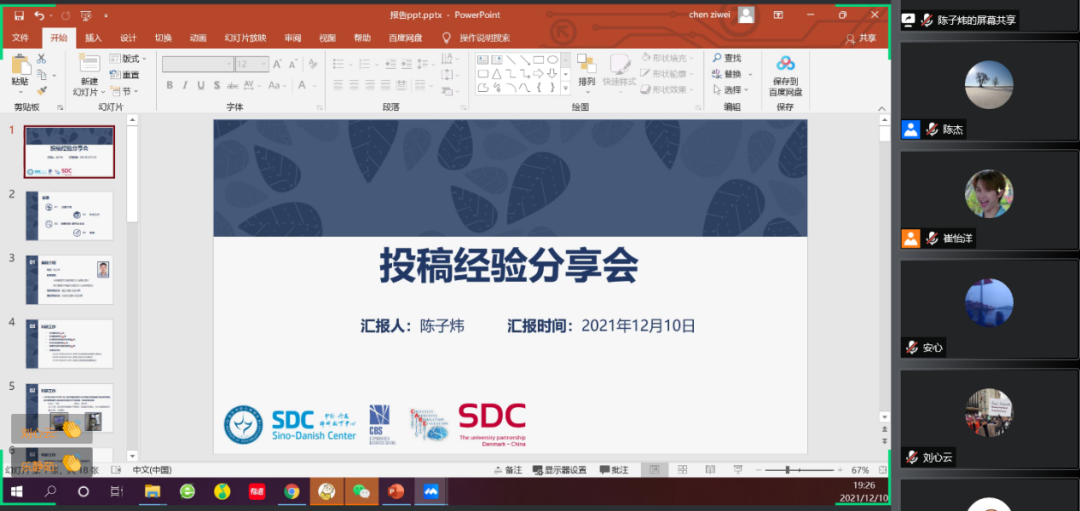The width and height of the screenshot is (1080, 511).
Task: Start slideshow from beginning via quick access icon
Action: pos(86,15)
